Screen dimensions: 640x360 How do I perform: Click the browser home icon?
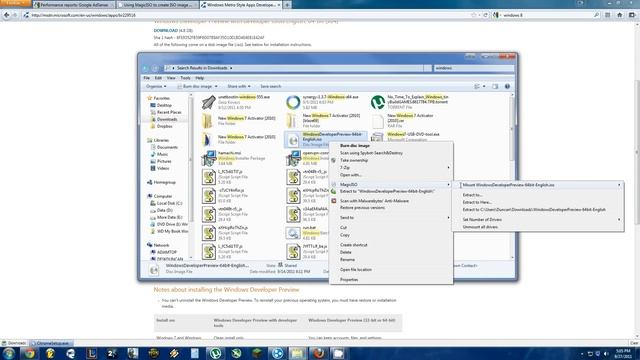click(620, 15)
